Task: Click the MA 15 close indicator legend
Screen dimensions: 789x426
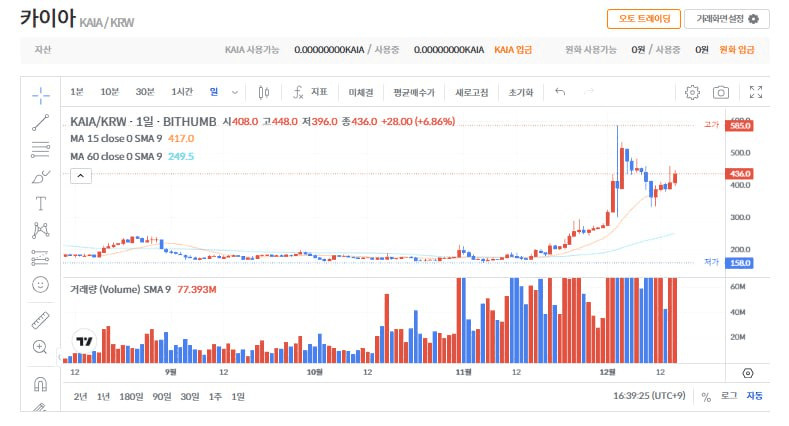Action: [132, 138]
